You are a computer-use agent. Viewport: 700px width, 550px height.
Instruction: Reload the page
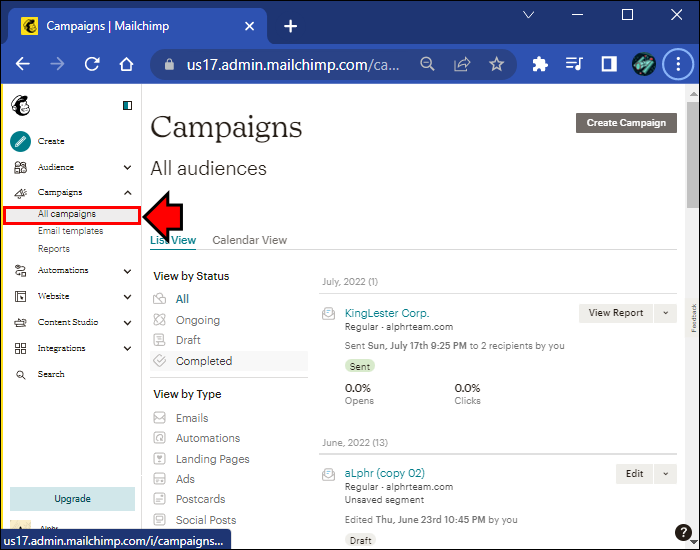click(x=92, y=64)
